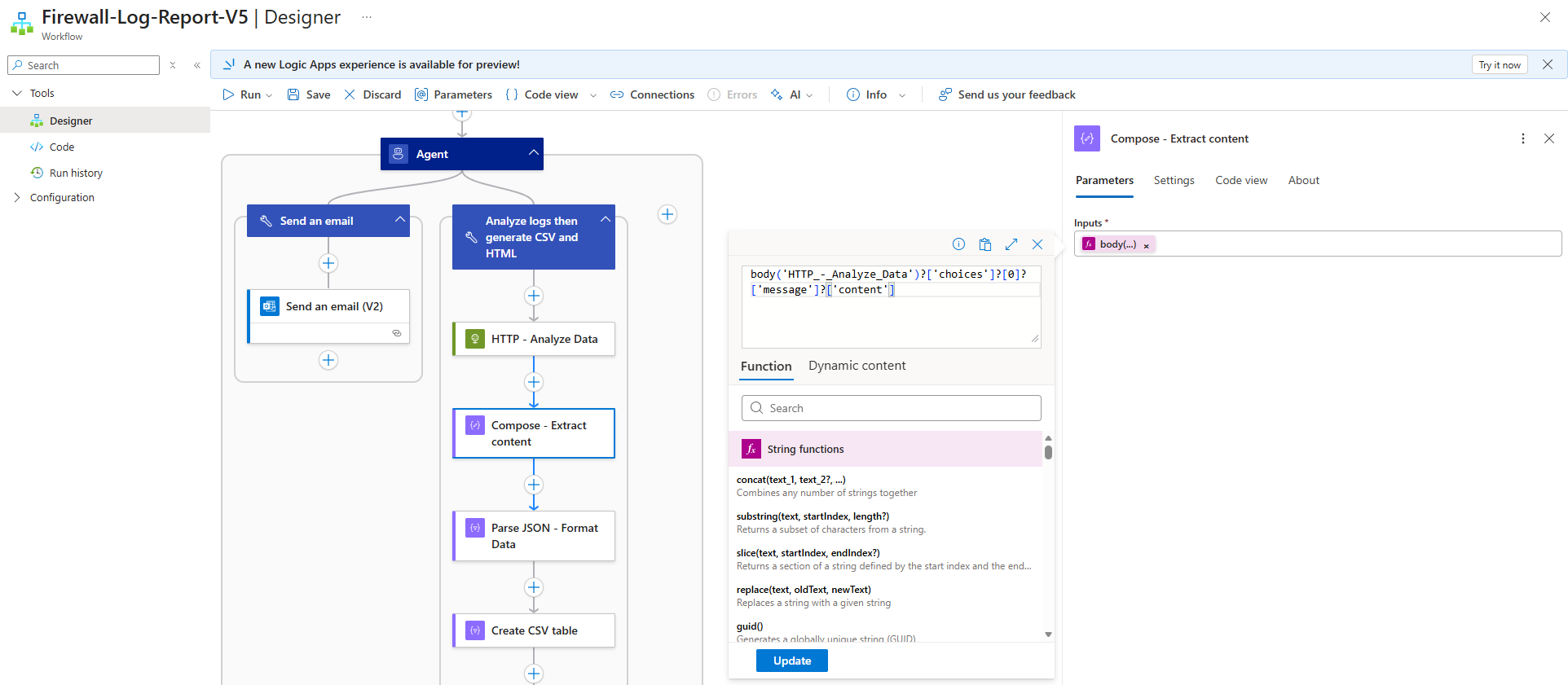Open Connections from the toolbar

coord(652,94)
